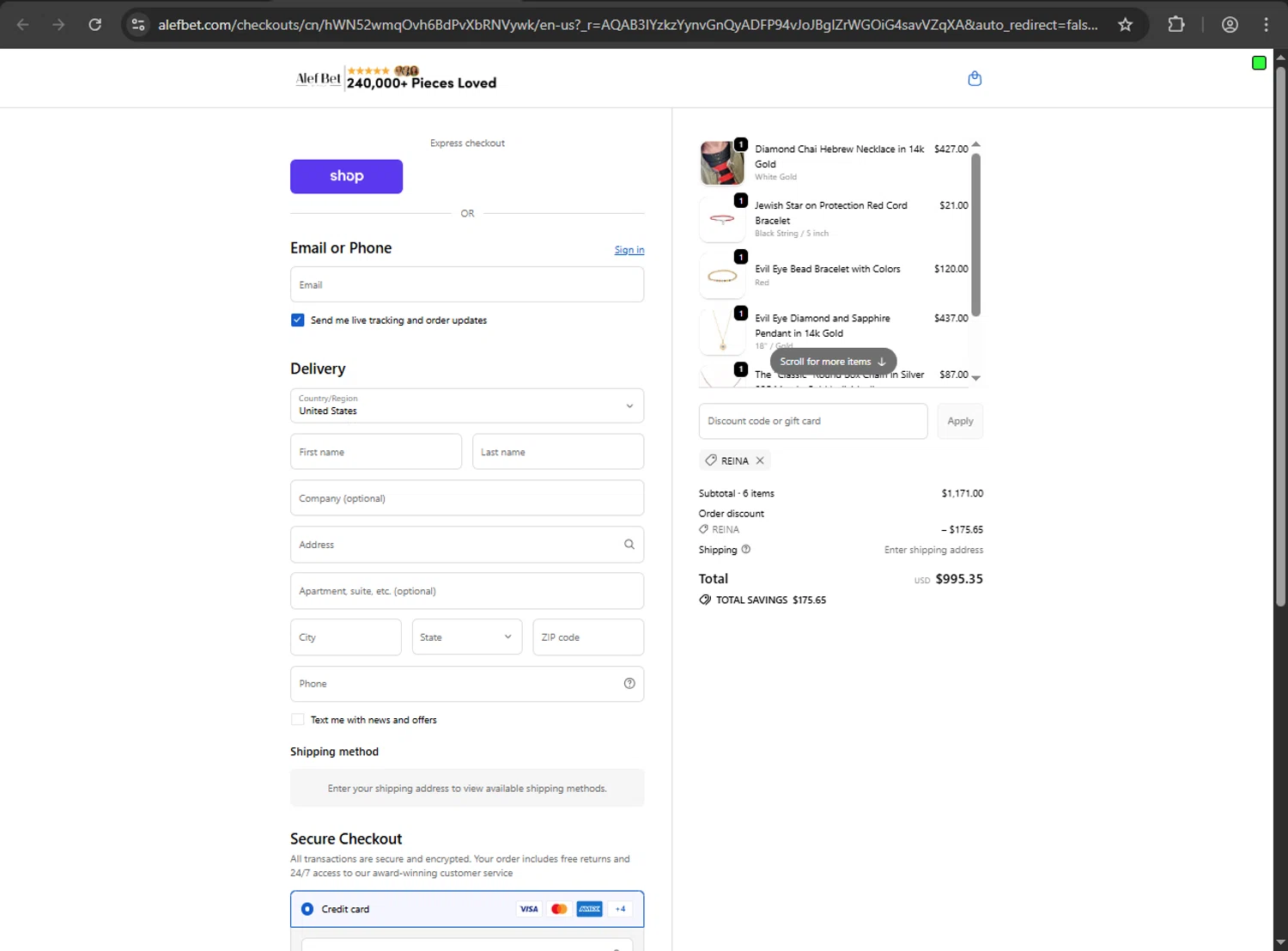
Task: Click the order discount amount – $175.65
Action: (963, 529)
